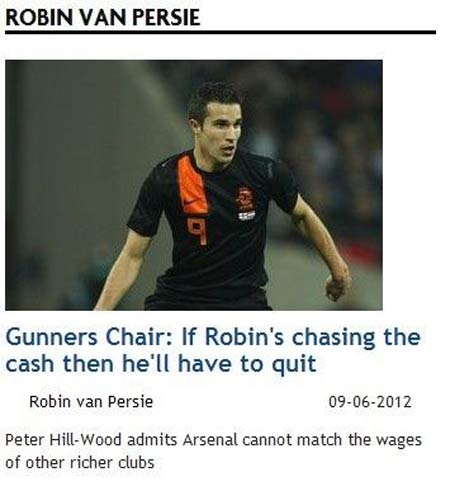Click the 09-06-2012 article date
Image resolution: width=450 pixels, height=491 pixels.
370,402
